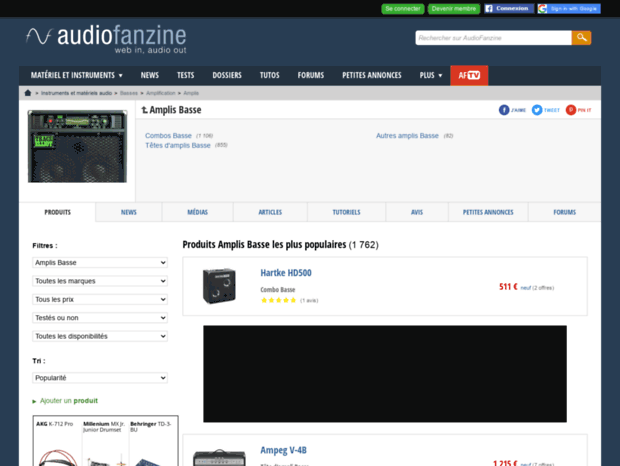Click the Pinterest Pin It icon

[x=578, y=110]
